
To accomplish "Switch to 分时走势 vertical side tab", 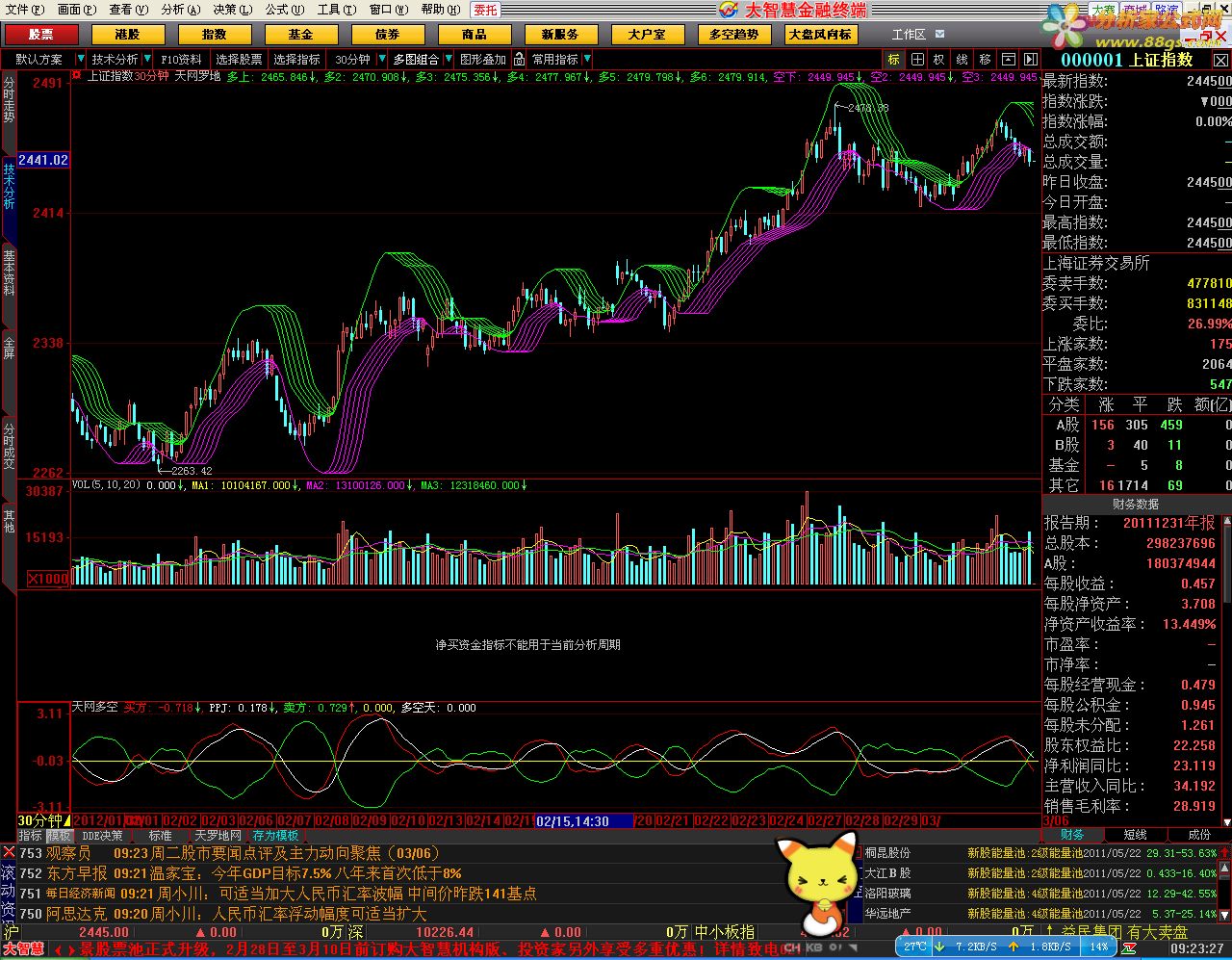I will click(9, 100).
